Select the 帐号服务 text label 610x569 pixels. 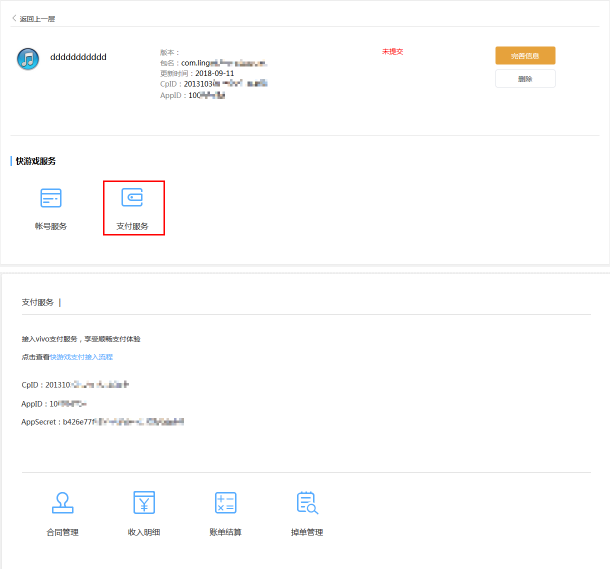(x=51, y=226)
